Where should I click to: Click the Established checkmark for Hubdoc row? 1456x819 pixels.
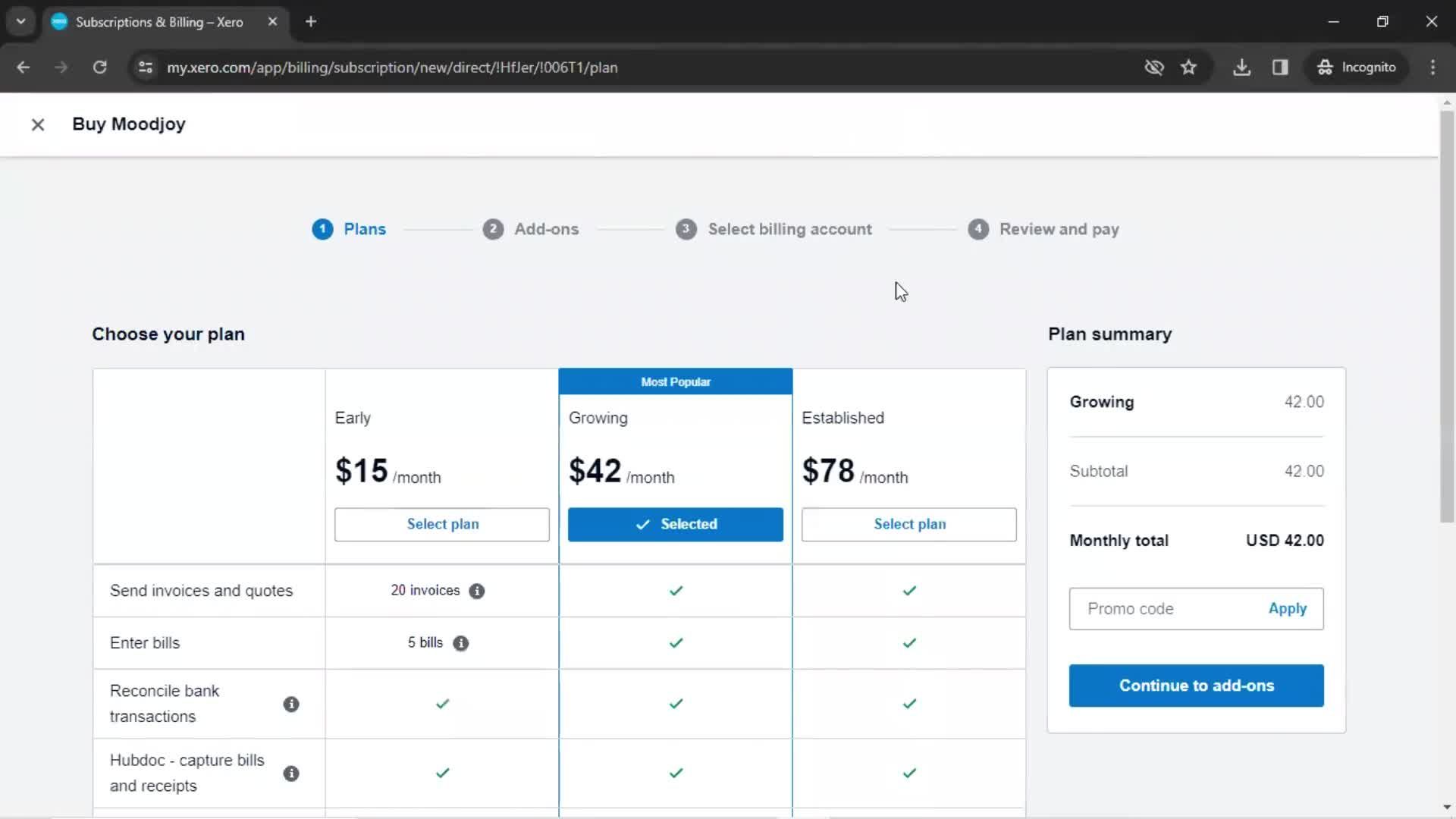point(909,773)
